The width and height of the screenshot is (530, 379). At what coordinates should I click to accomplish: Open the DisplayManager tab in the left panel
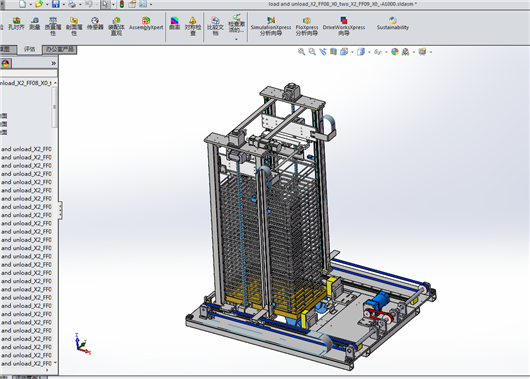click(x=5, y=63)
